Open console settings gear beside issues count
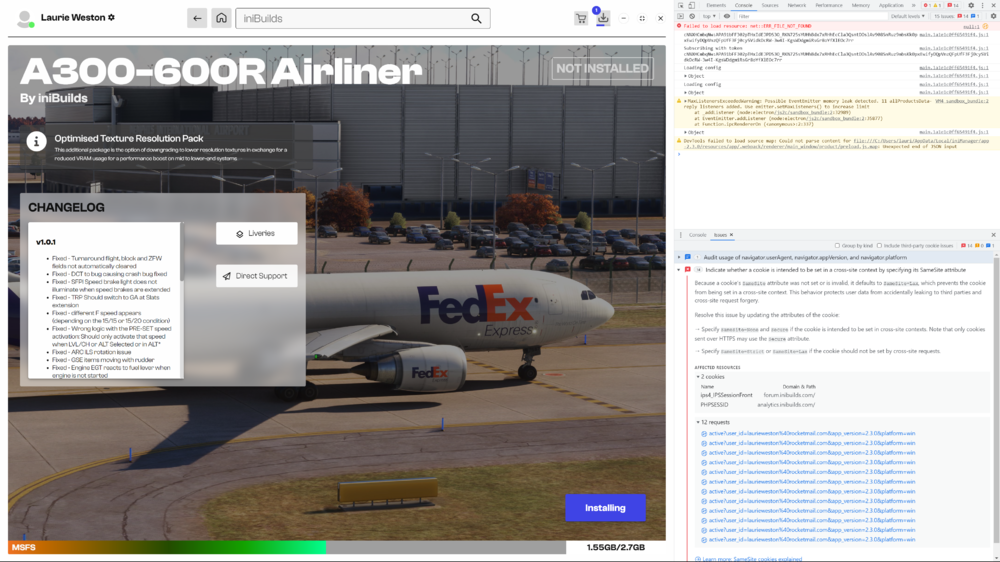 993,16
